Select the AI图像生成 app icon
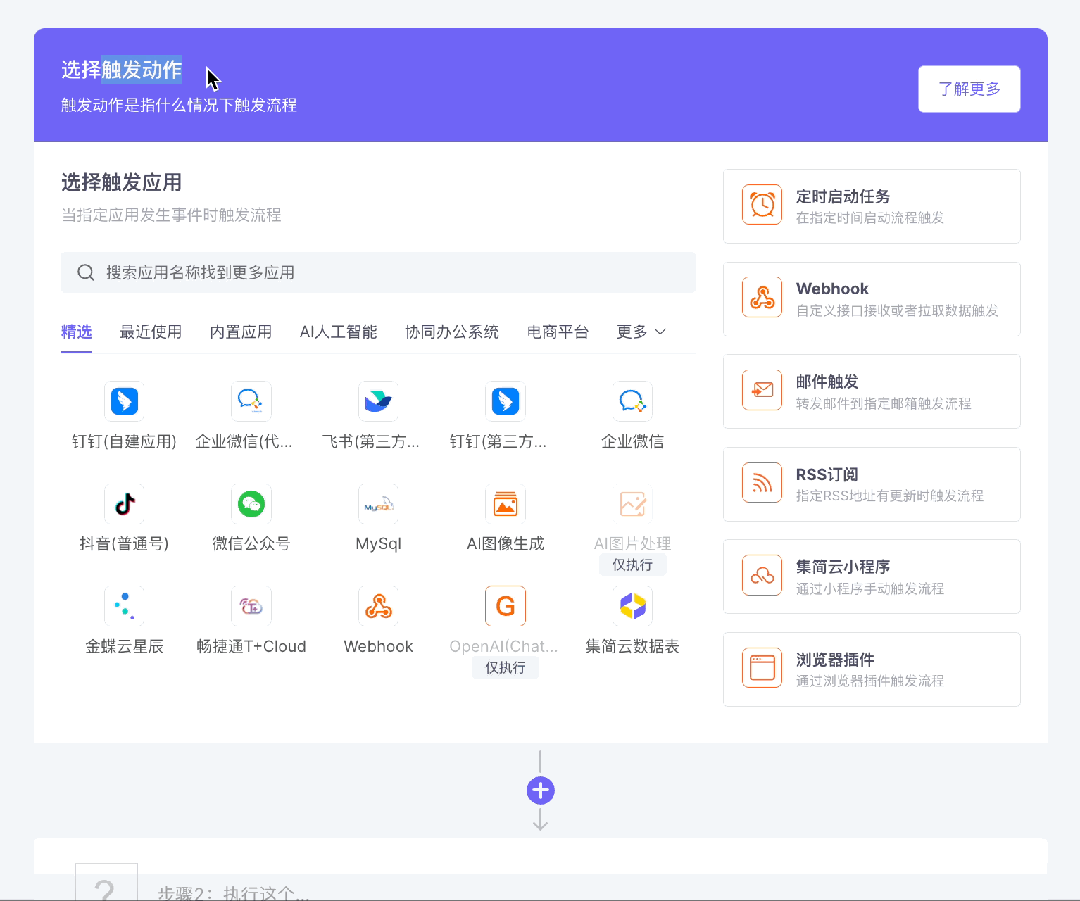The width and height of the screenshot is (1080, 901). click(505, 504)
